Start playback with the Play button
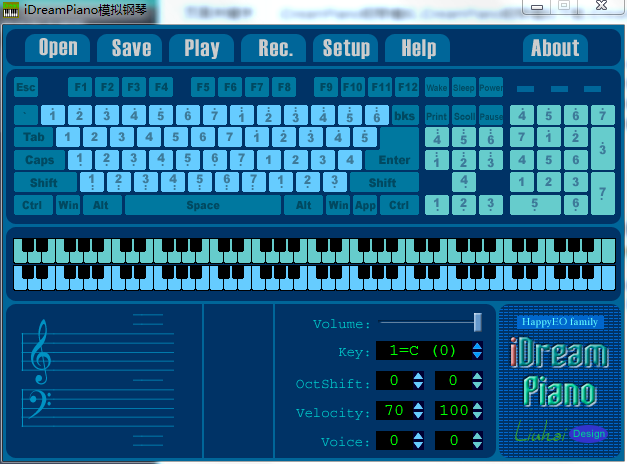627x464 pixels. click(202, 48)
